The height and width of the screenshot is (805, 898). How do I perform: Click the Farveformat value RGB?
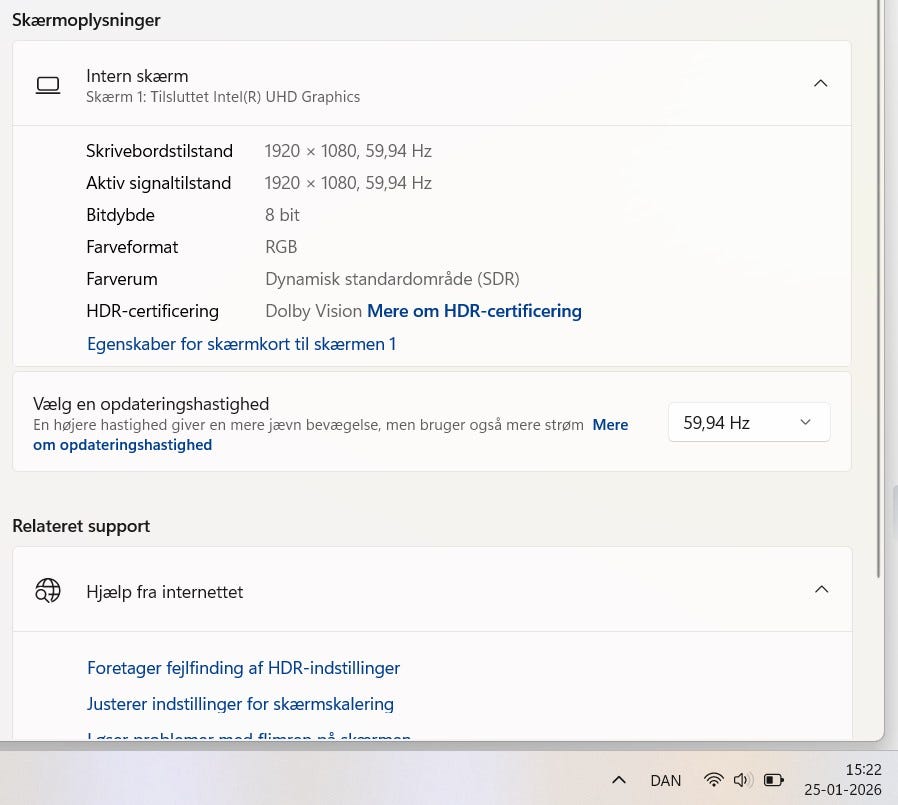coord(281,247)
